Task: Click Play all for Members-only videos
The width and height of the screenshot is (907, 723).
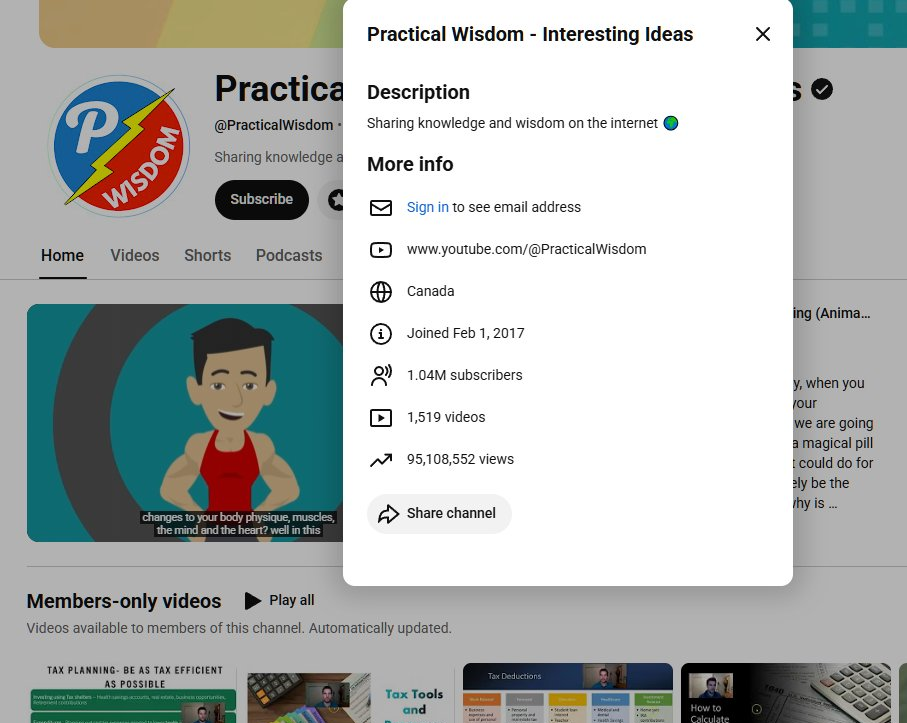Action: point(279,600)
